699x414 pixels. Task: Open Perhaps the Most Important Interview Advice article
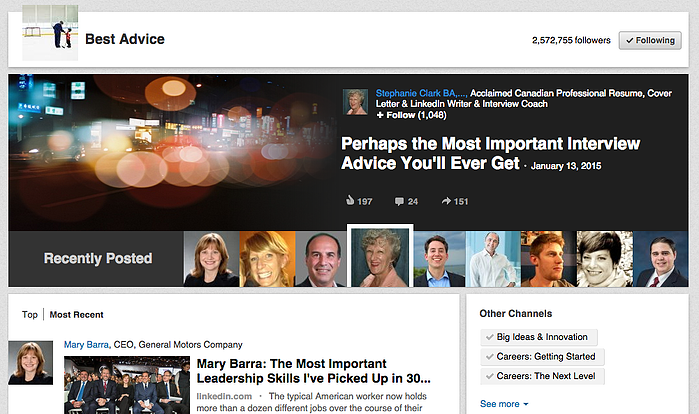(x=490, y=153)
